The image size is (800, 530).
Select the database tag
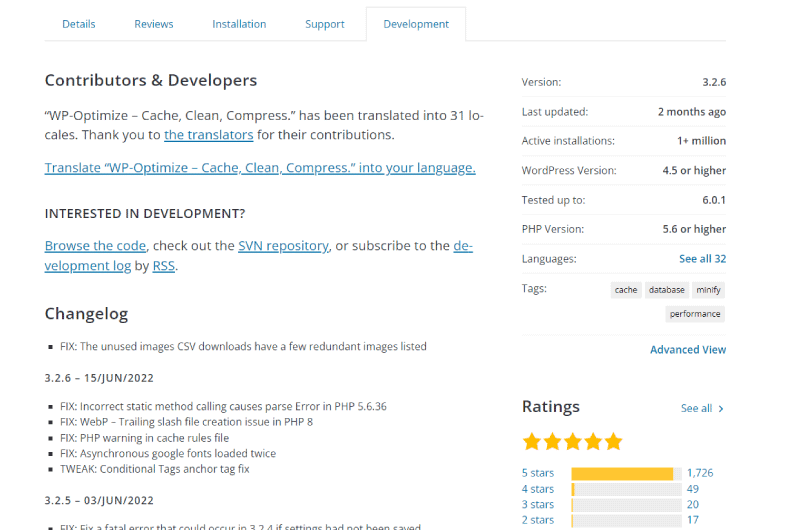667,290
